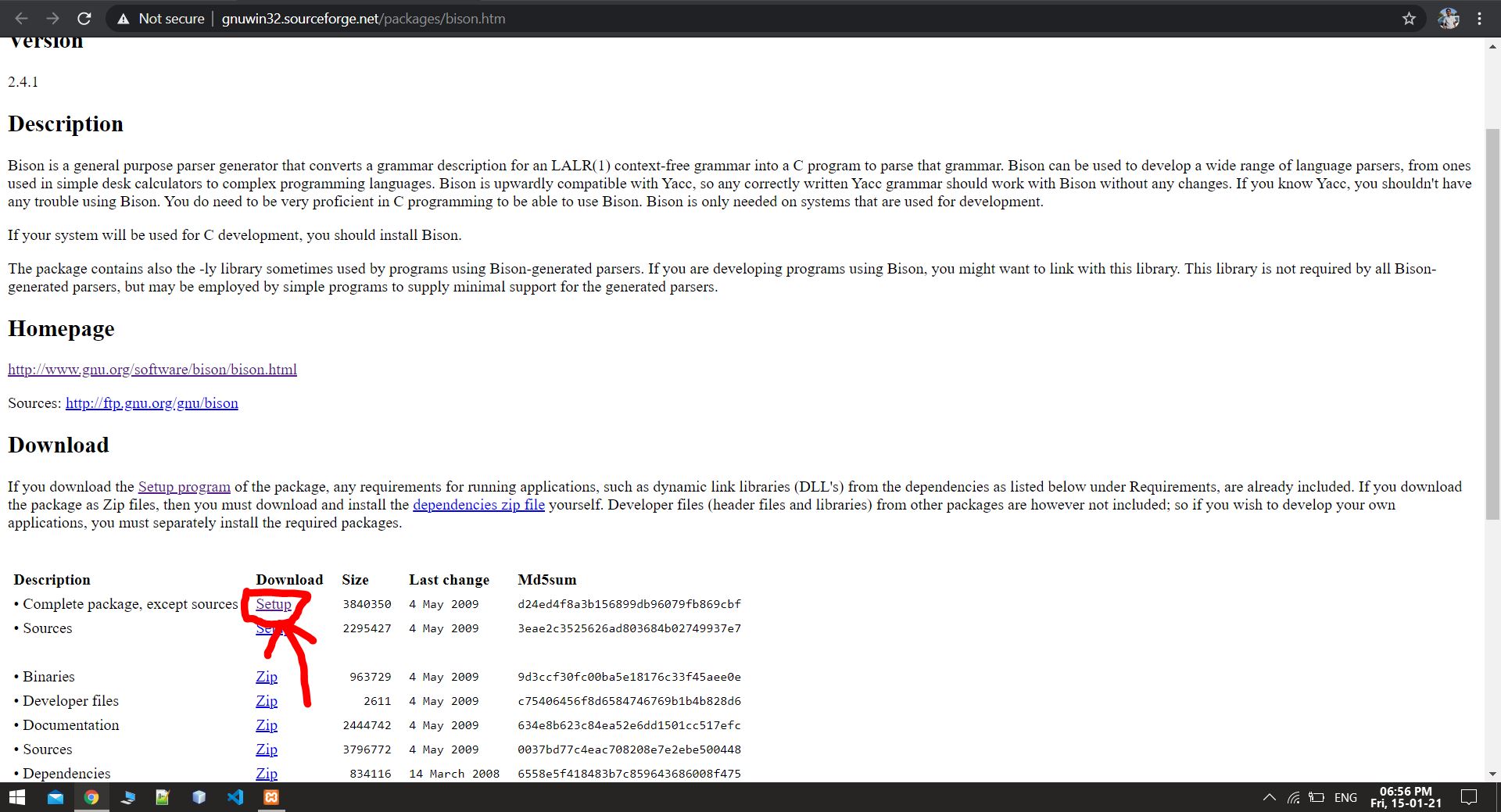Launch the blue cube app on the taskbar
The height and width of the screenshot is (812, 1501).
(x=199, y=797)
